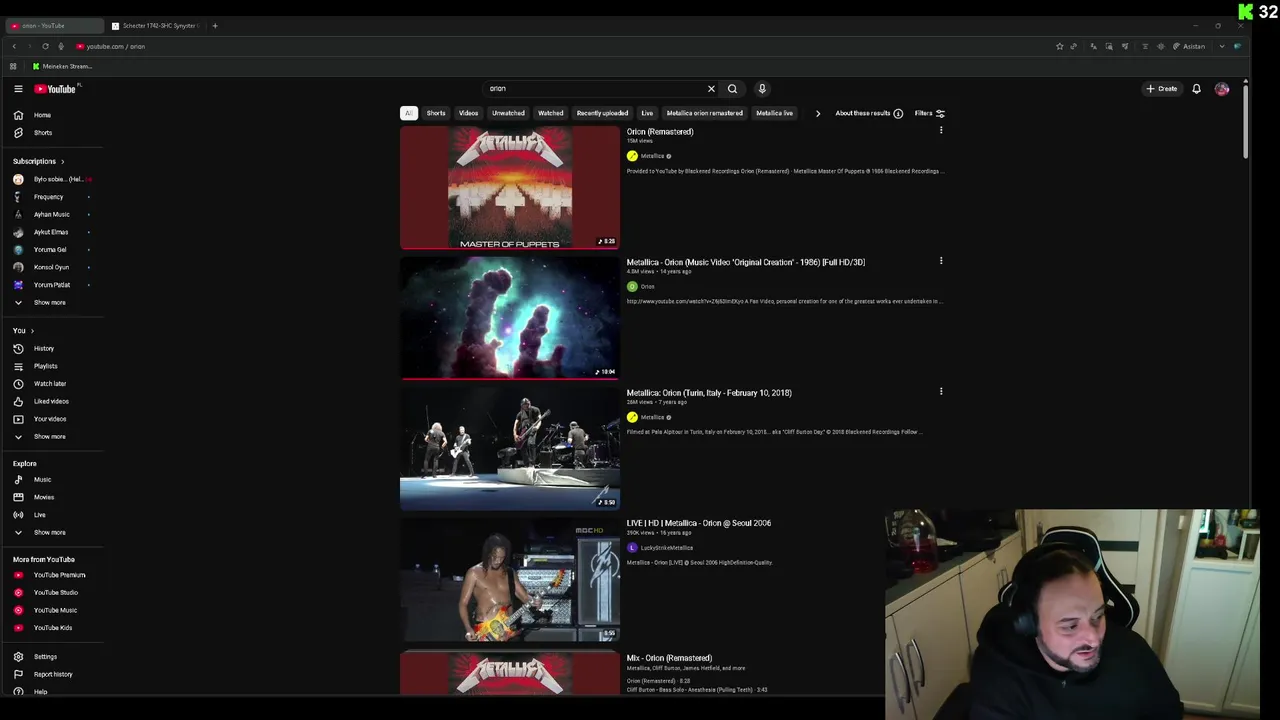Select the Live filter chip

tap(647, 114)
